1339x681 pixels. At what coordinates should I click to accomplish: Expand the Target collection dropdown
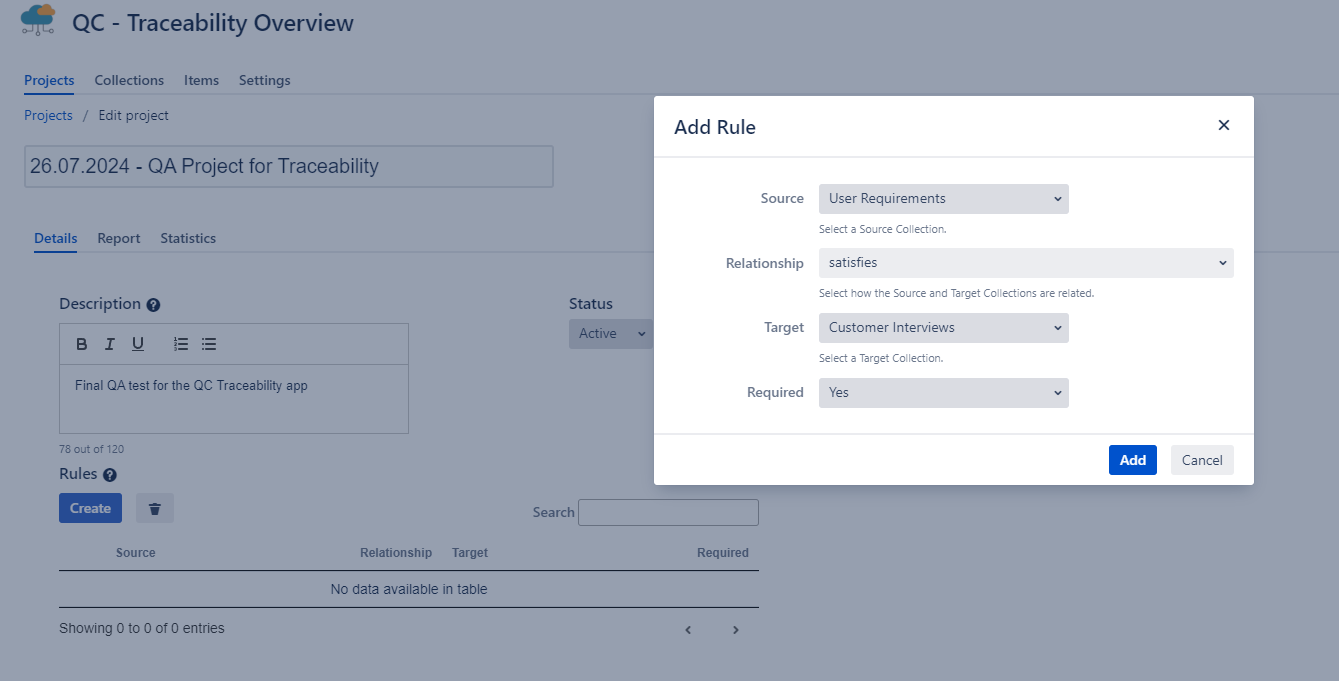point(943,328)
